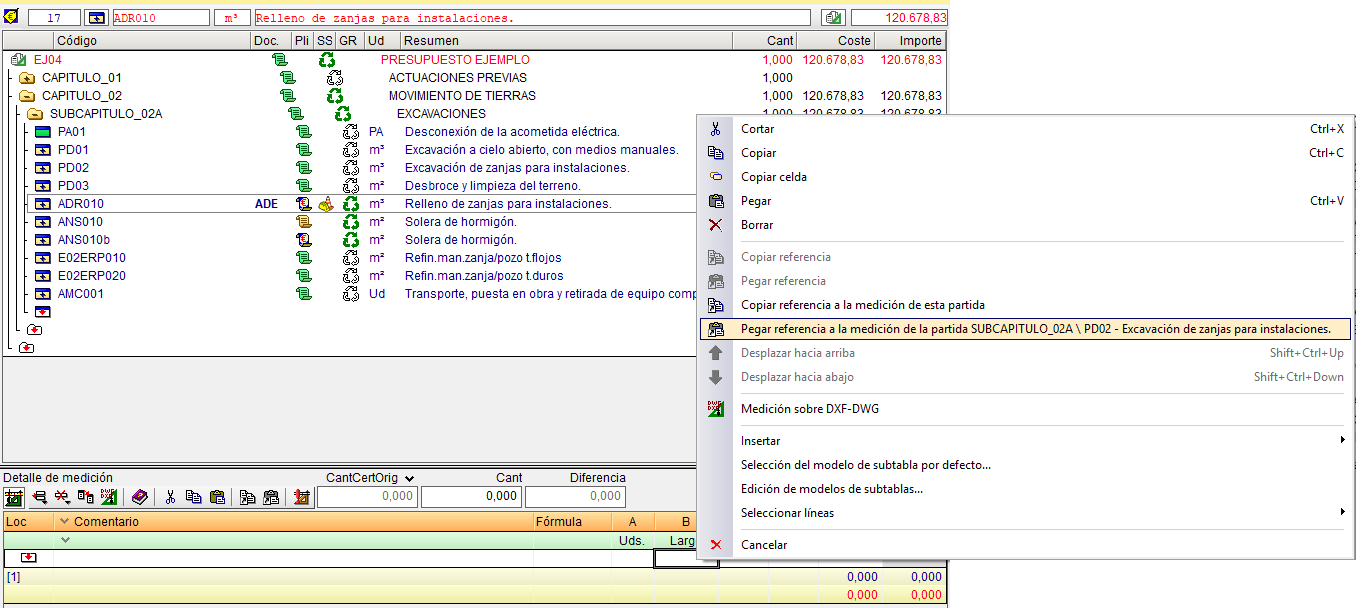Click the insert line icon in measurement toolbar

(x=40, y=497)
